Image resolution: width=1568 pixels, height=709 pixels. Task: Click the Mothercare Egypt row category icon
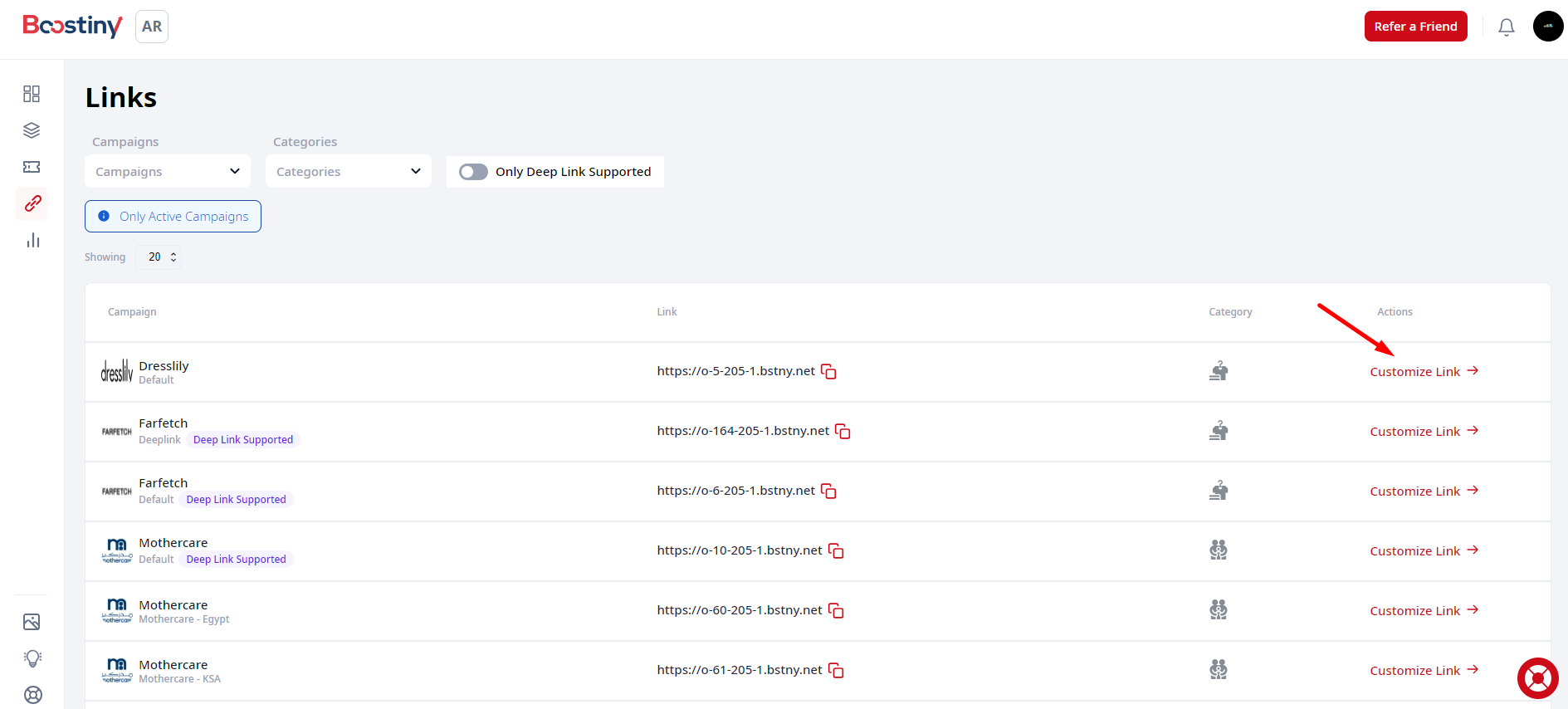click(x=1219, y=610)
